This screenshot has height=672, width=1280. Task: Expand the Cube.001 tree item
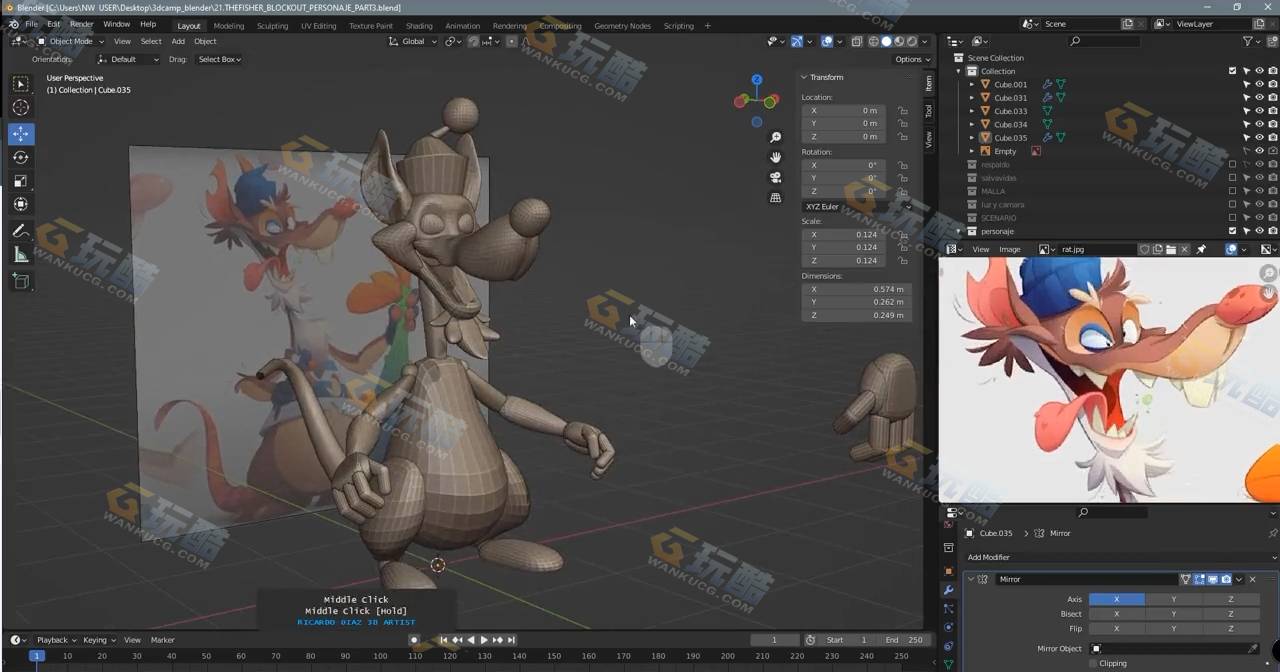tap(971, 84)
